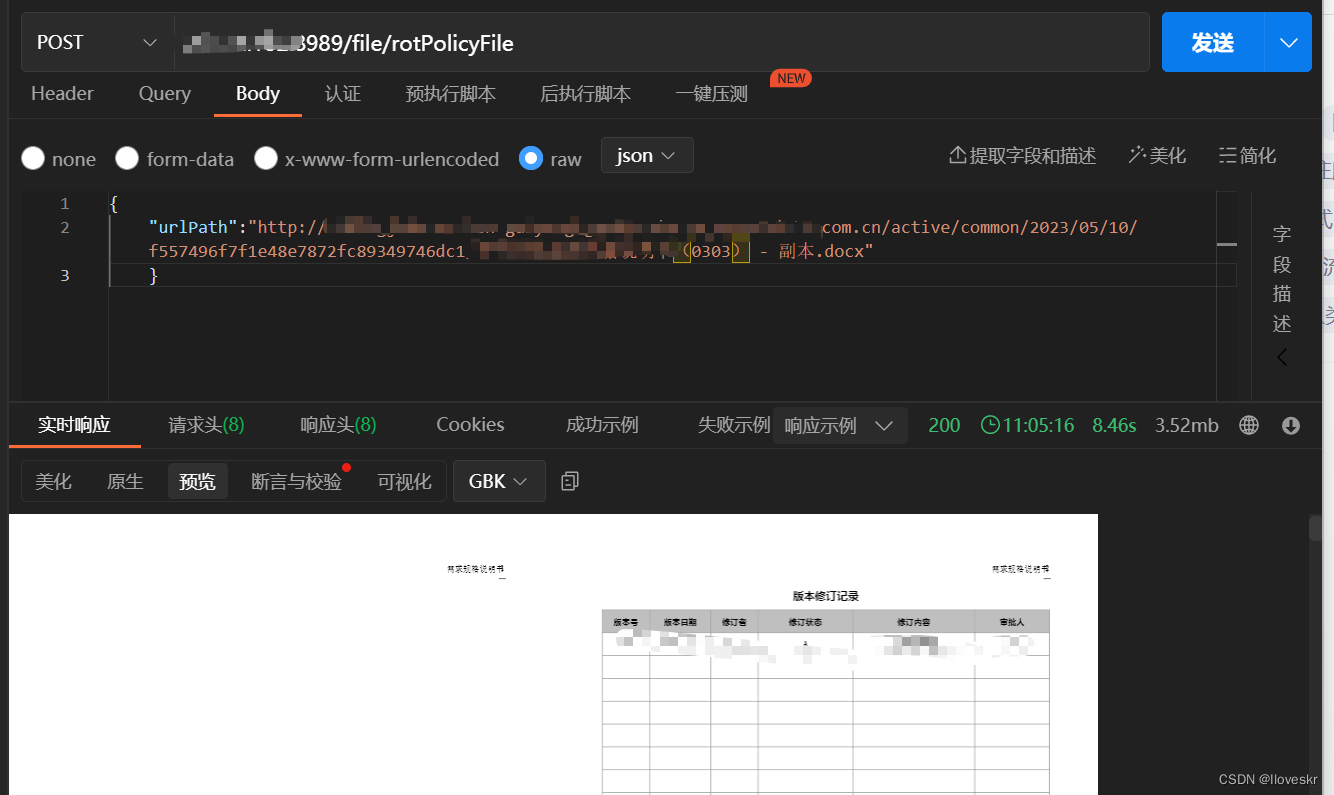Click the globe icon in the response bar
1334x795 pixels.
1248,424
